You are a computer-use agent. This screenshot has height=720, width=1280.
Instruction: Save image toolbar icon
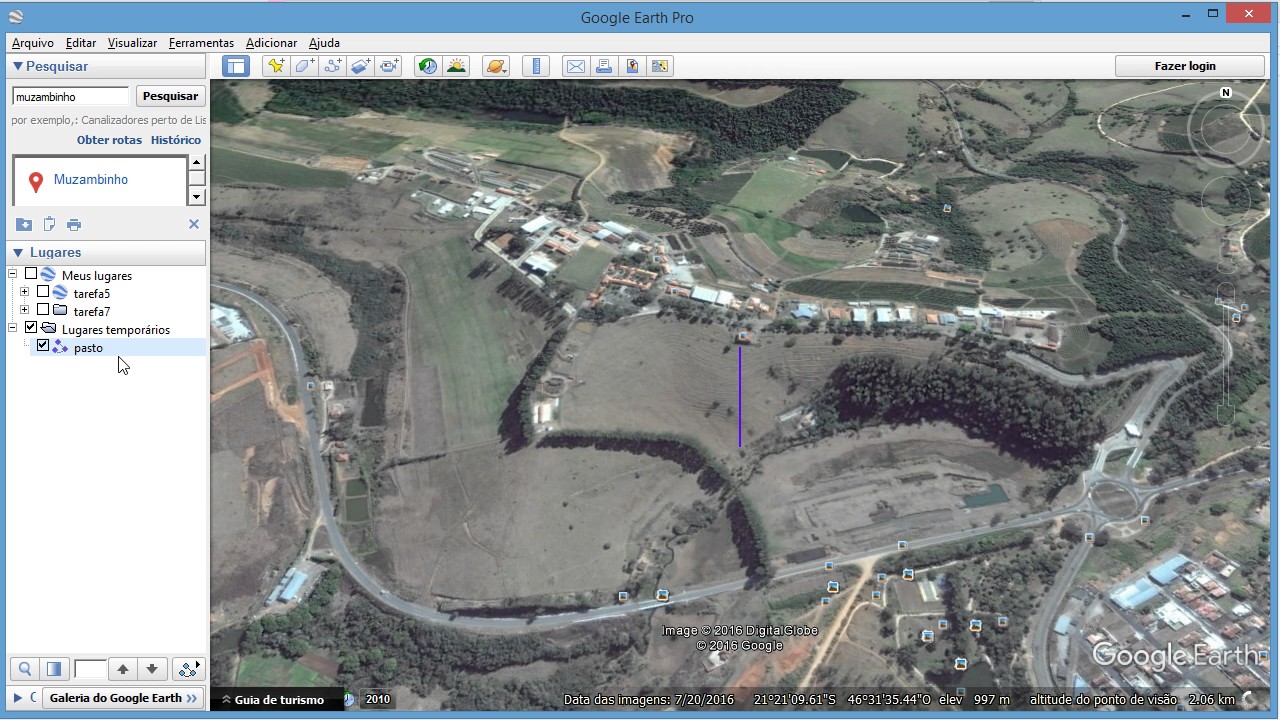631,66
